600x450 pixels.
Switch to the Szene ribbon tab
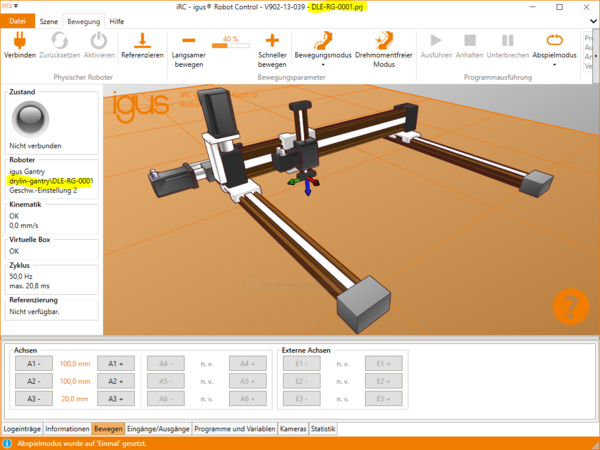coord(49,22)
